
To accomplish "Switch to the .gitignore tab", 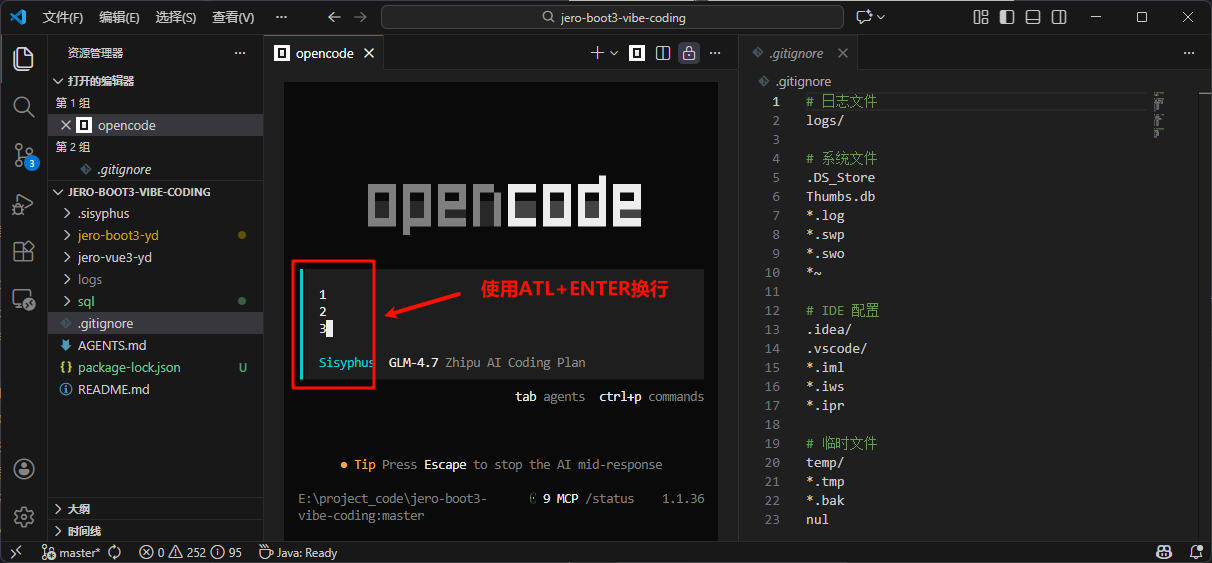I will pyautogui.click(x=799, y=53).
